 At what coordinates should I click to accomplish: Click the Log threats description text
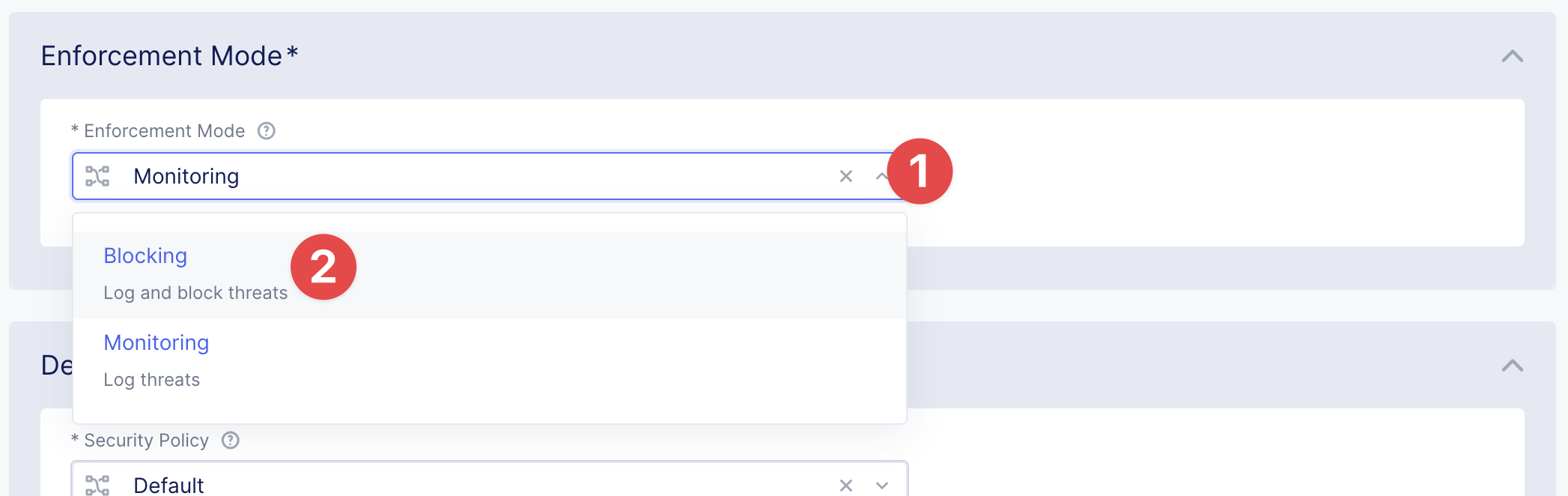151,380
